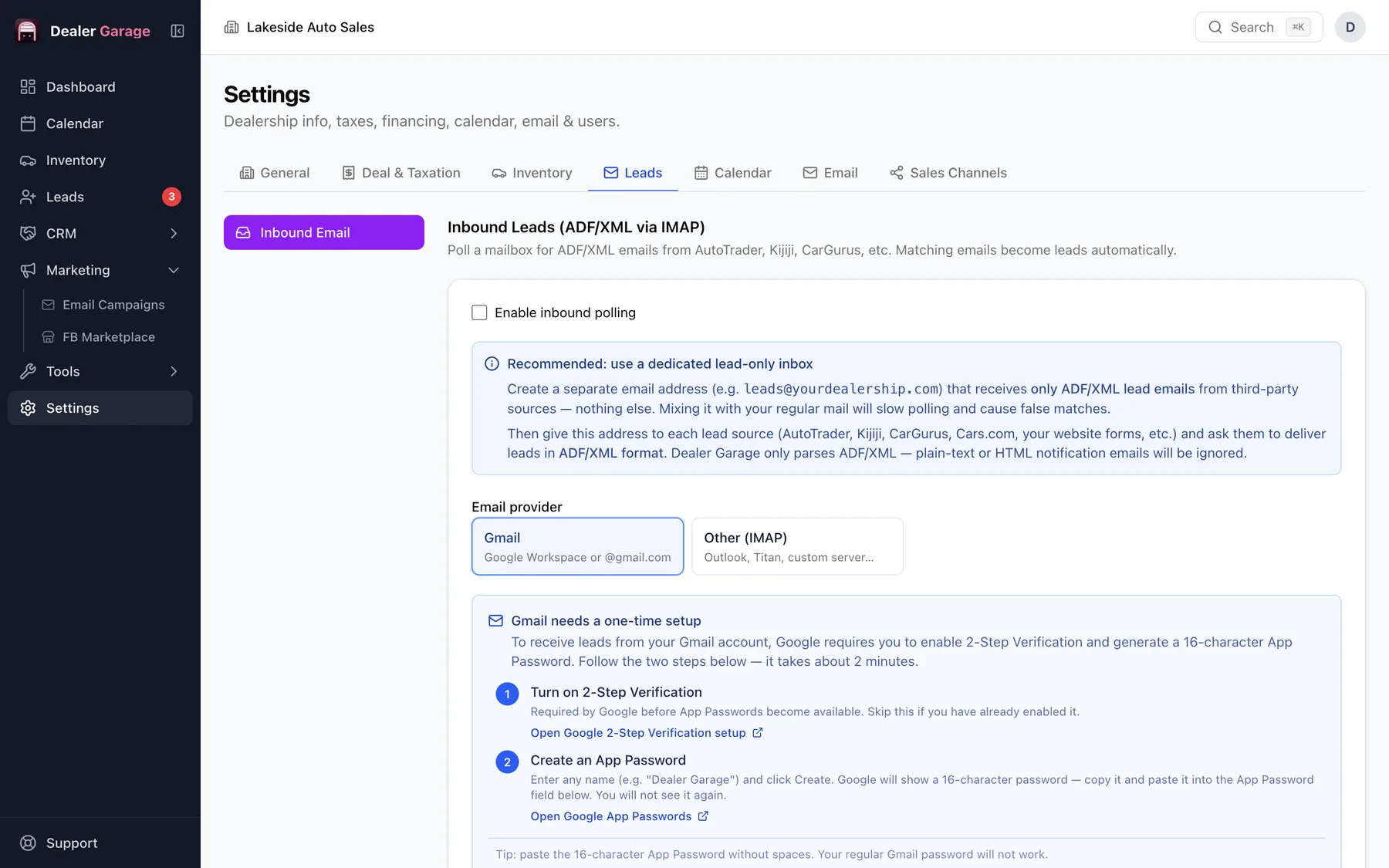
Task: Click the Tools wrench icon
Action: click(x=28, y=371)
